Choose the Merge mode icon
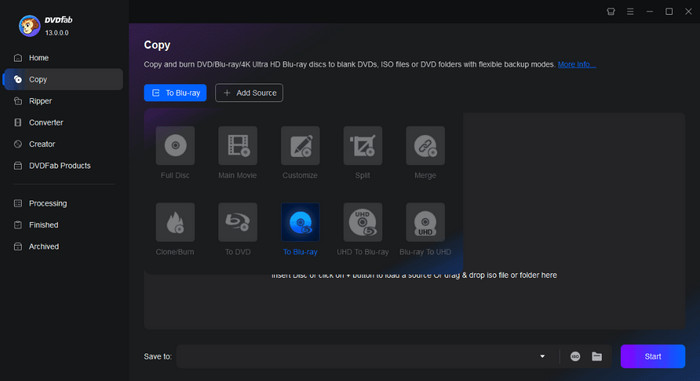The width and height of the screenshot is (700, 381). coord(425,146)
